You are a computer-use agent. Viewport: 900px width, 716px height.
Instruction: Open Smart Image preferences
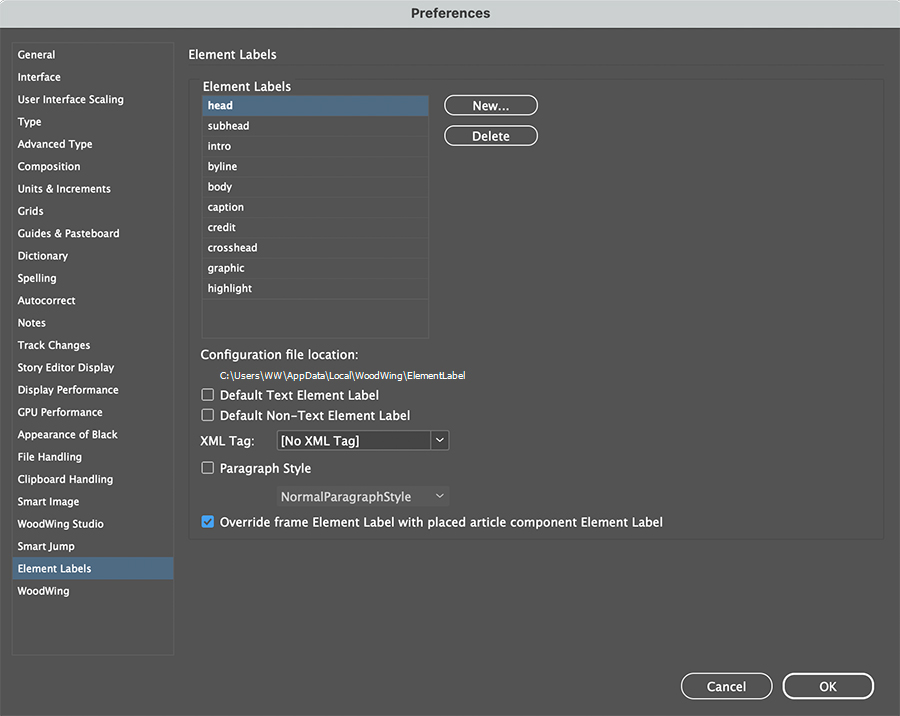[x=93, y=502]
